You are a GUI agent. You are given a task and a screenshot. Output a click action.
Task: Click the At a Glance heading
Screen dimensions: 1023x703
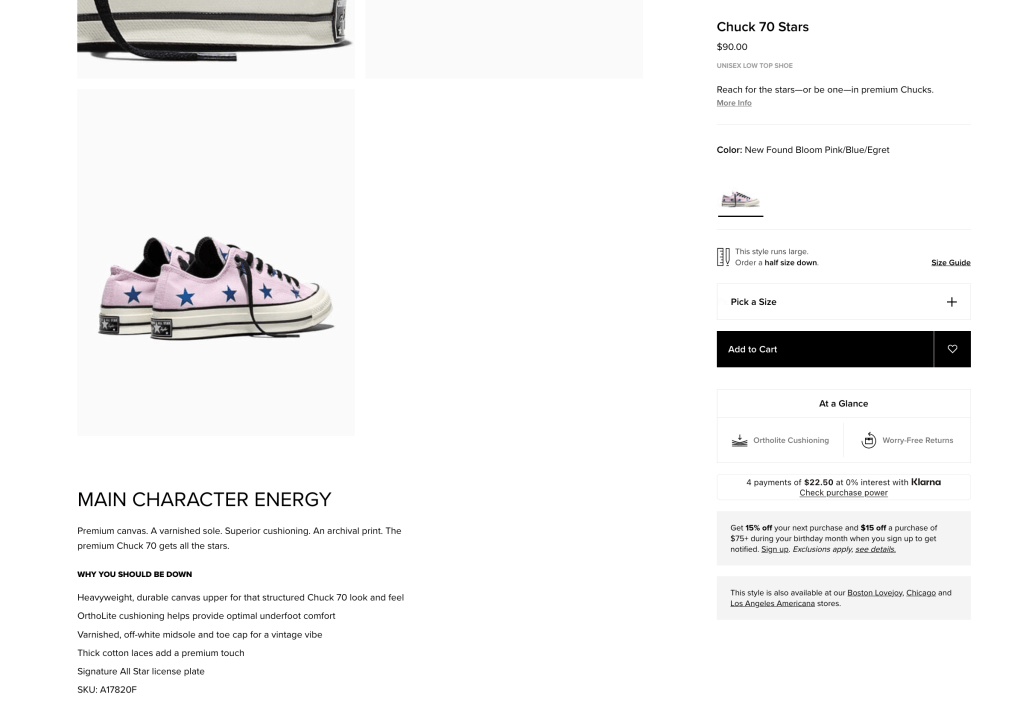click(843, 404)
